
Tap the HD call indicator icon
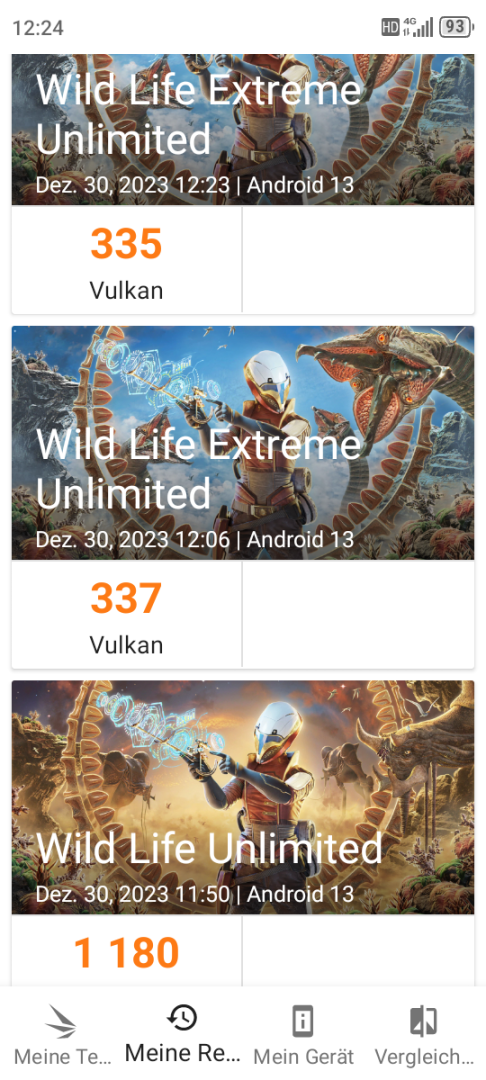tap(390, 28)
